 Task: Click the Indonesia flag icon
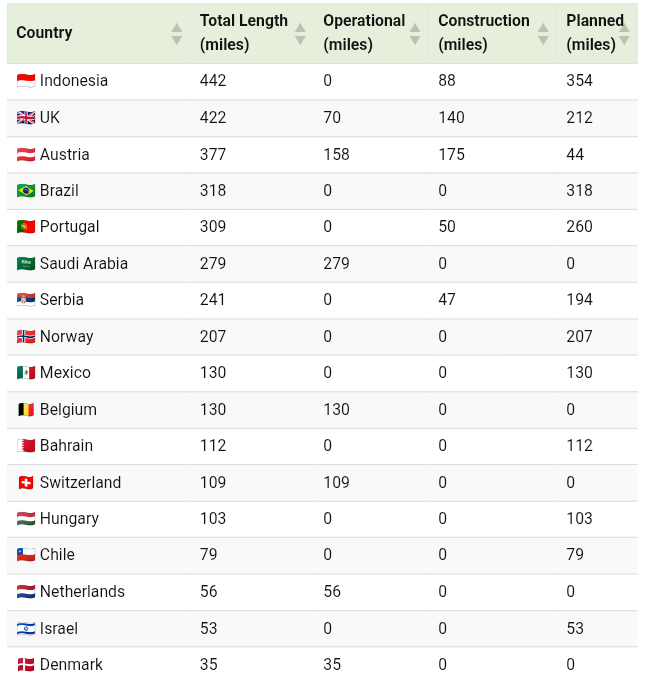(26, 81)
